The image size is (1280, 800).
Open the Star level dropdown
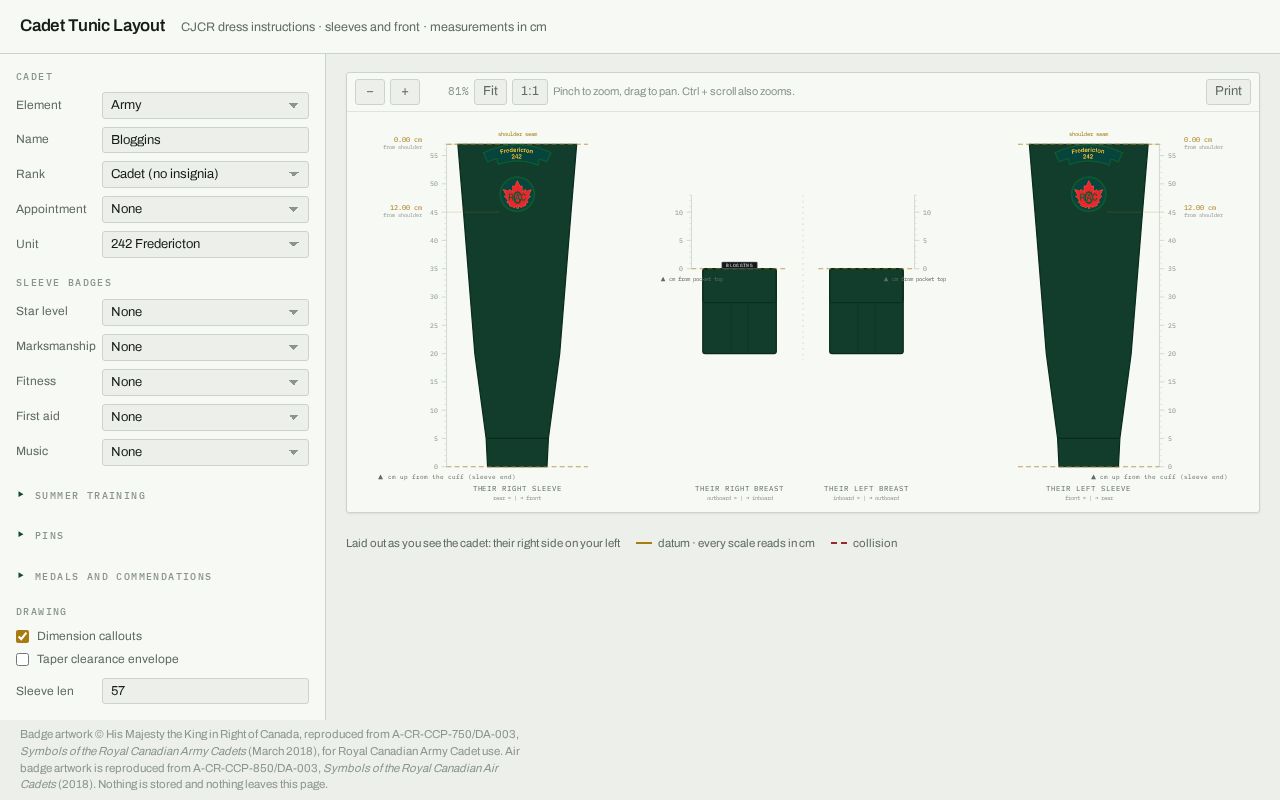[x=205, y=312]
